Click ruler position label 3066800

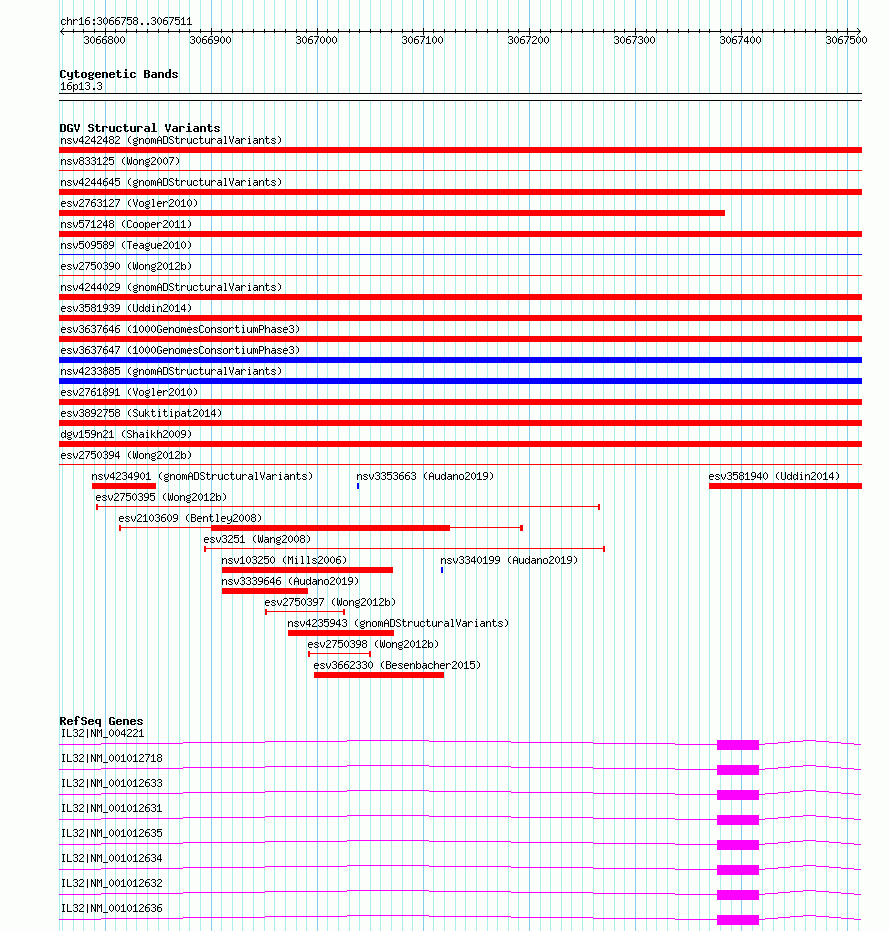pos(104,40)
